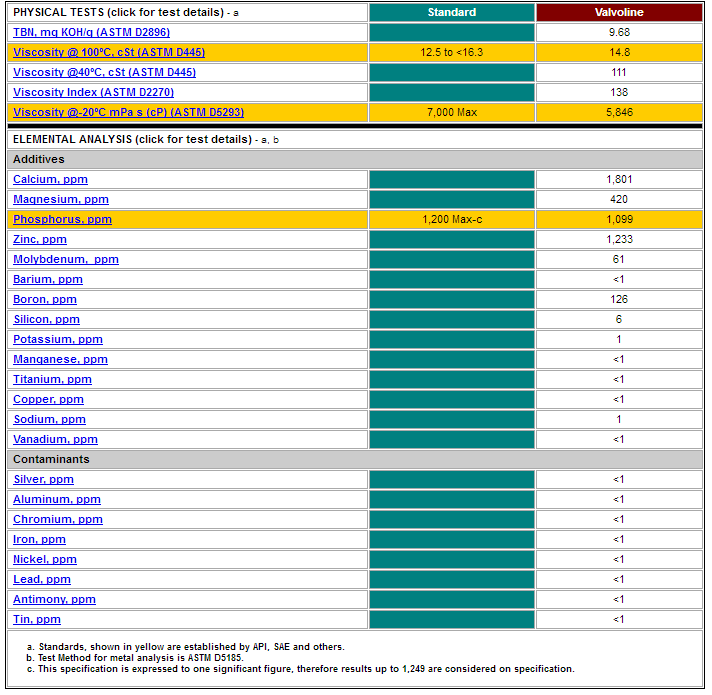Select the Potassium, ppm link
The height and width of the screenshot is (695, 712).
point(58,339)
